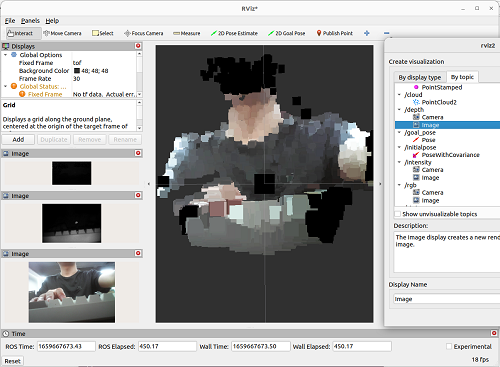Open the Panels menu
Viewport: 500px width, 367px height.
30,21
